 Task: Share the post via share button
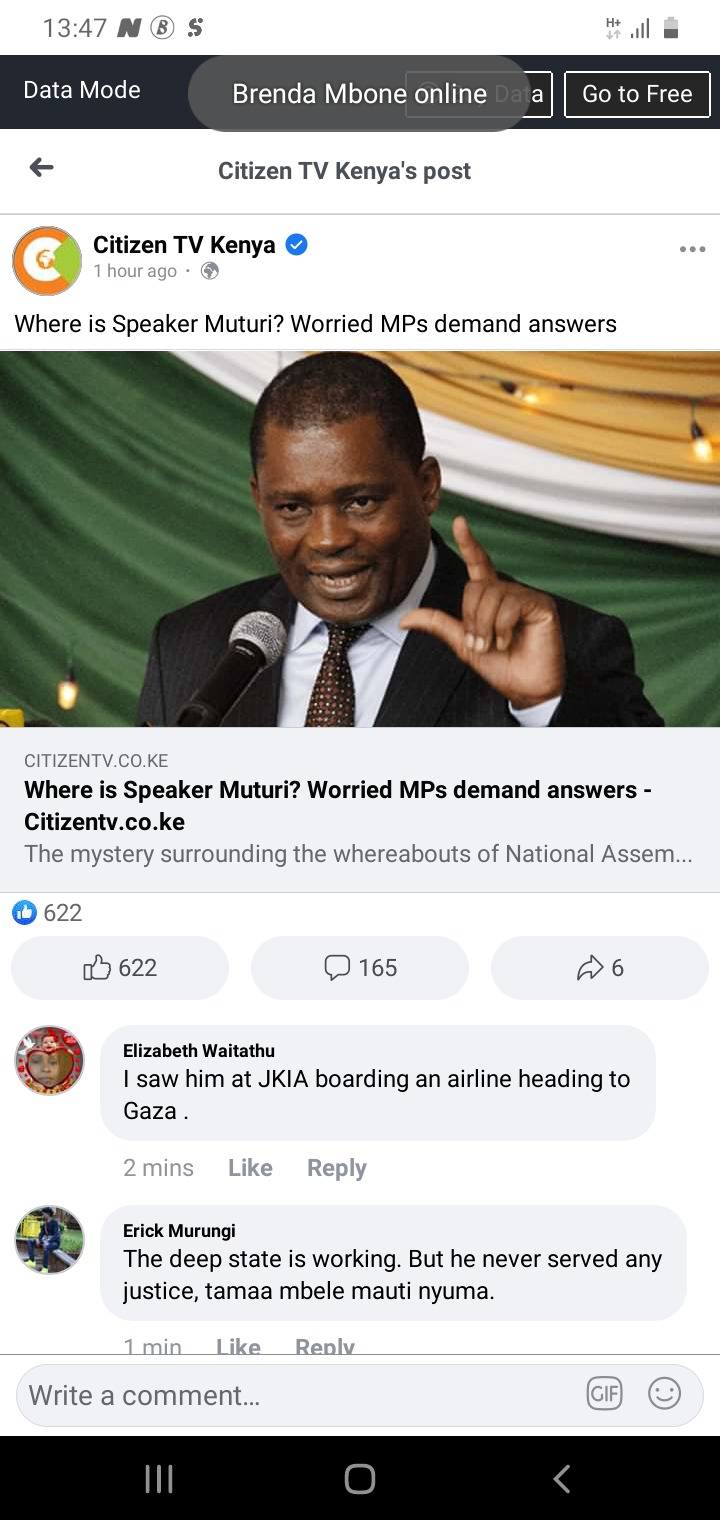600,967
